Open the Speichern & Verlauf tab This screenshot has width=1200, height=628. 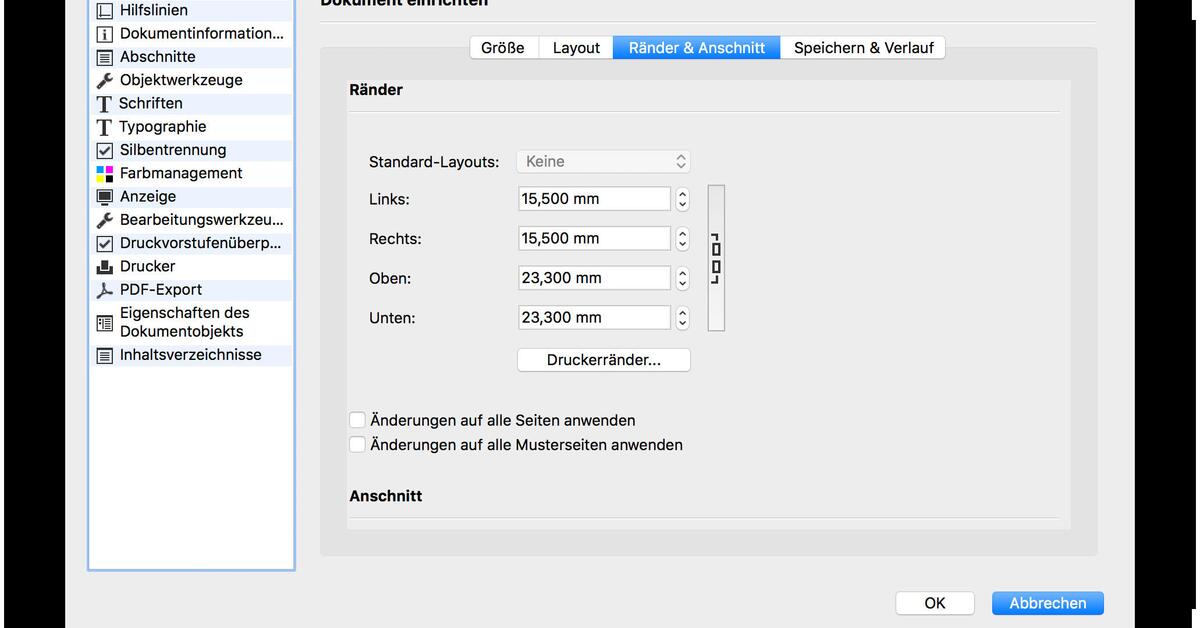862,47
